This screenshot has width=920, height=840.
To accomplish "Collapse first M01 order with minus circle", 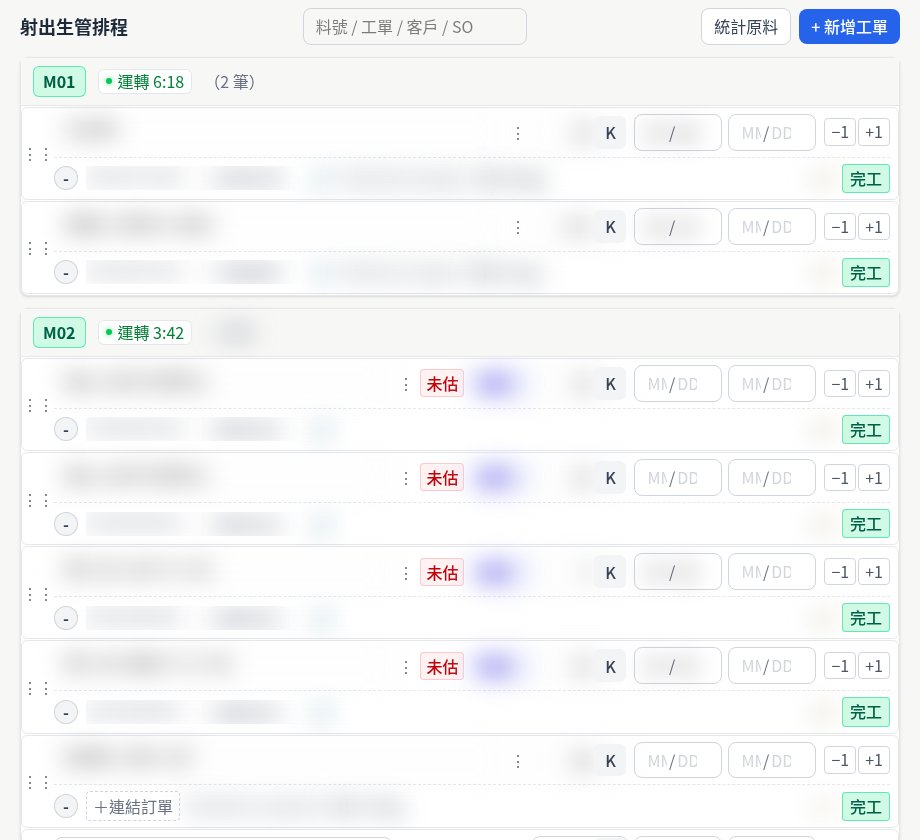I will [x=66, y=178].
